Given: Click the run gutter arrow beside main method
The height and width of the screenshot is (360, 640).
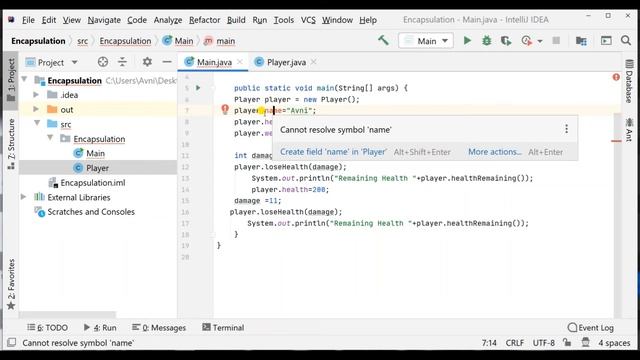Looking at the screenshot, I should click(x=198, y=88).
